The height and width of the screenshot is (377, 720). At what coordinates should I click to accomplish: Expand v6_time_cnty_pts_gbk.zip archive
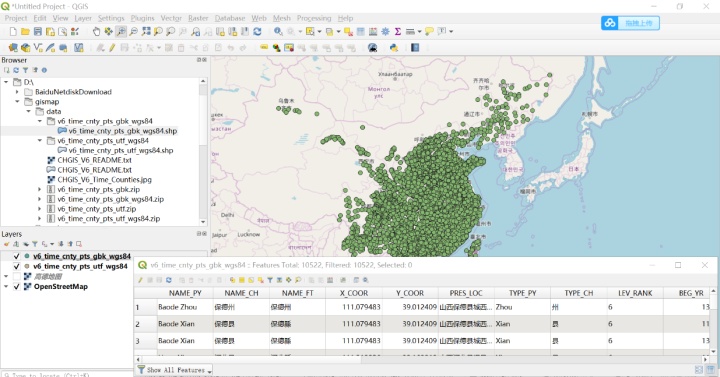point(39,189)
